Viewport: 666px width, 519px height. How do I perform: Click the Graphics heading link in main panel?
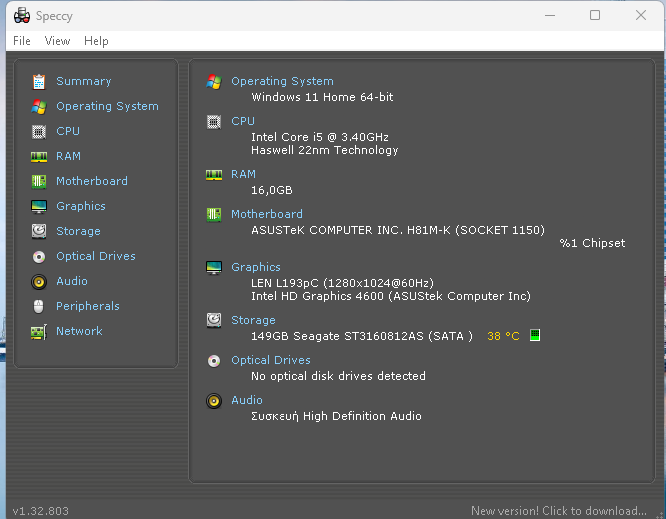tap(256, 267)
